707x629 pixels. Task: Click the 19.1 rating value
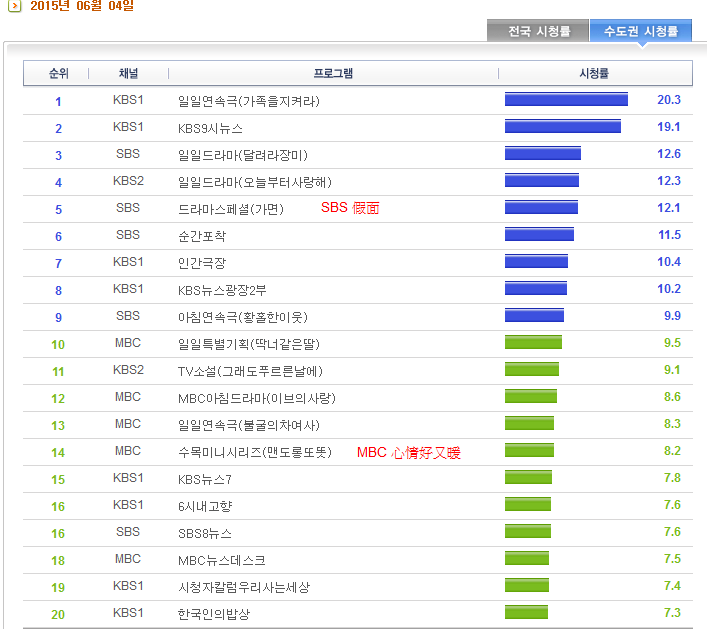pyautogui.click(x=669, y=127)
